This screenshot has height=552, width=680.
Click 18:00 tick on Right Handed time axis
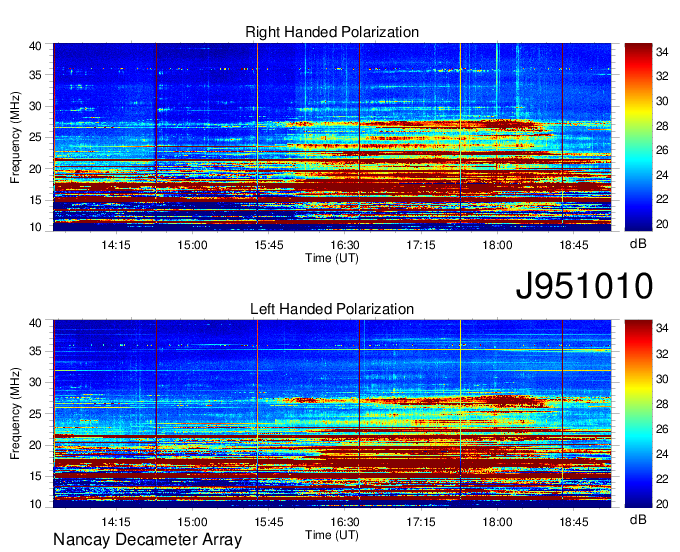(x=497, y=245)
